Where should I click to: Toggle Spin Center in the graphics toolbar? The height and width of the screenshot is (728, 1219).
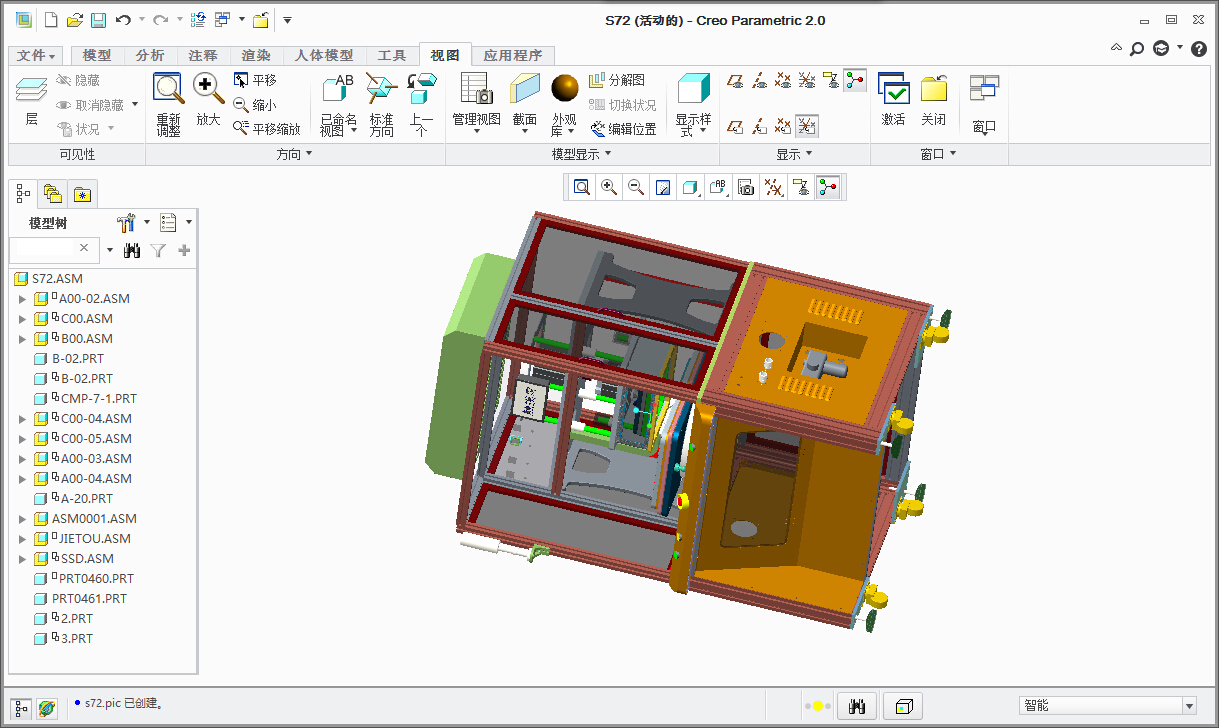(x=828, y=187)
